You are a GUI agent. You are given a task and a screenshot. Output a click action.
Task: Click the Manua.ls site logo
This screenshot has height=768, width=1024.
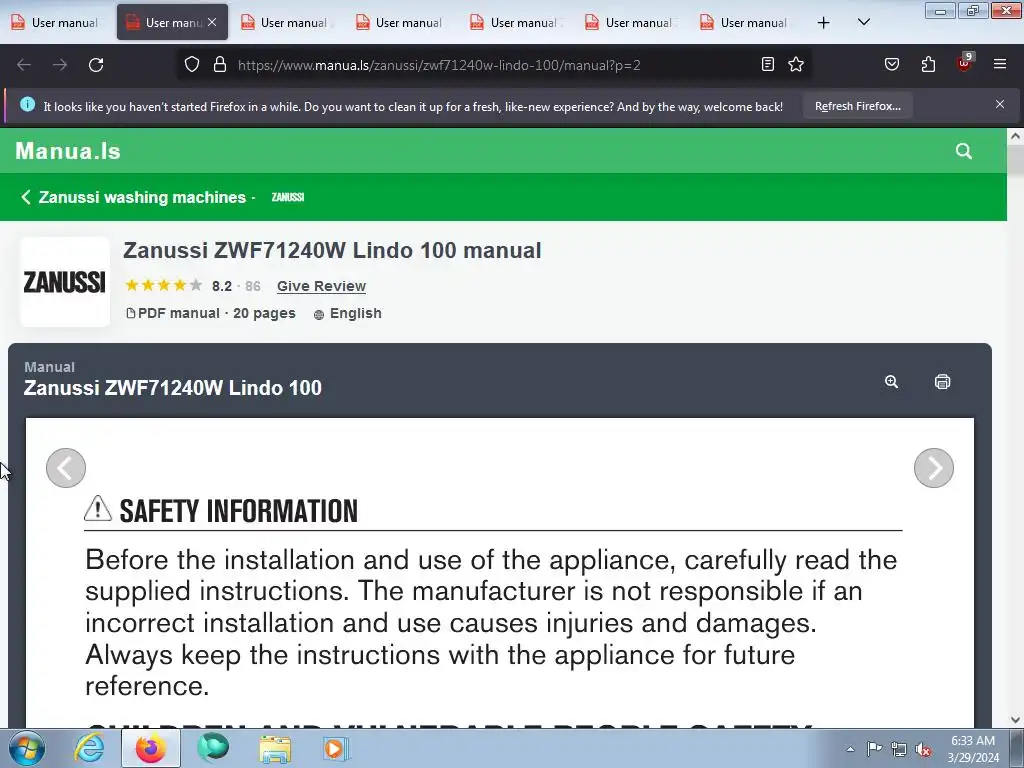(68, 152)
